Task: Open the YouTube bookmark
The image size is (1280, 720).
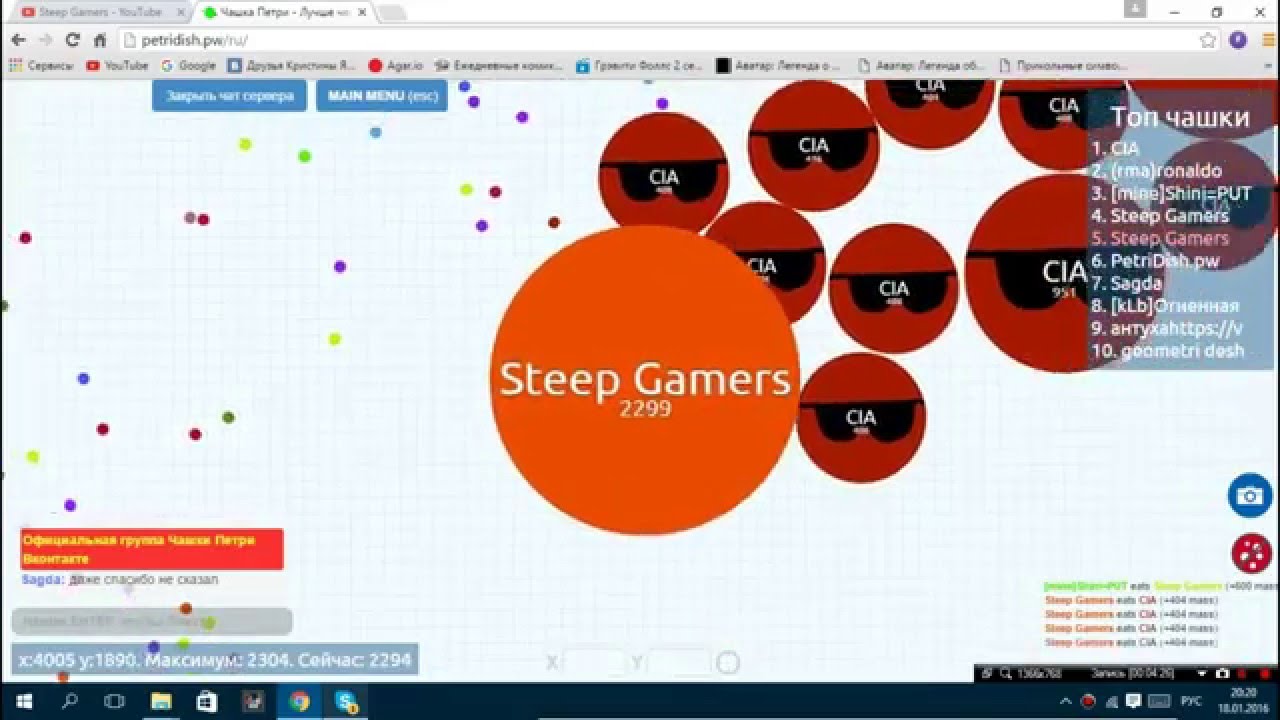Action: 117,65
